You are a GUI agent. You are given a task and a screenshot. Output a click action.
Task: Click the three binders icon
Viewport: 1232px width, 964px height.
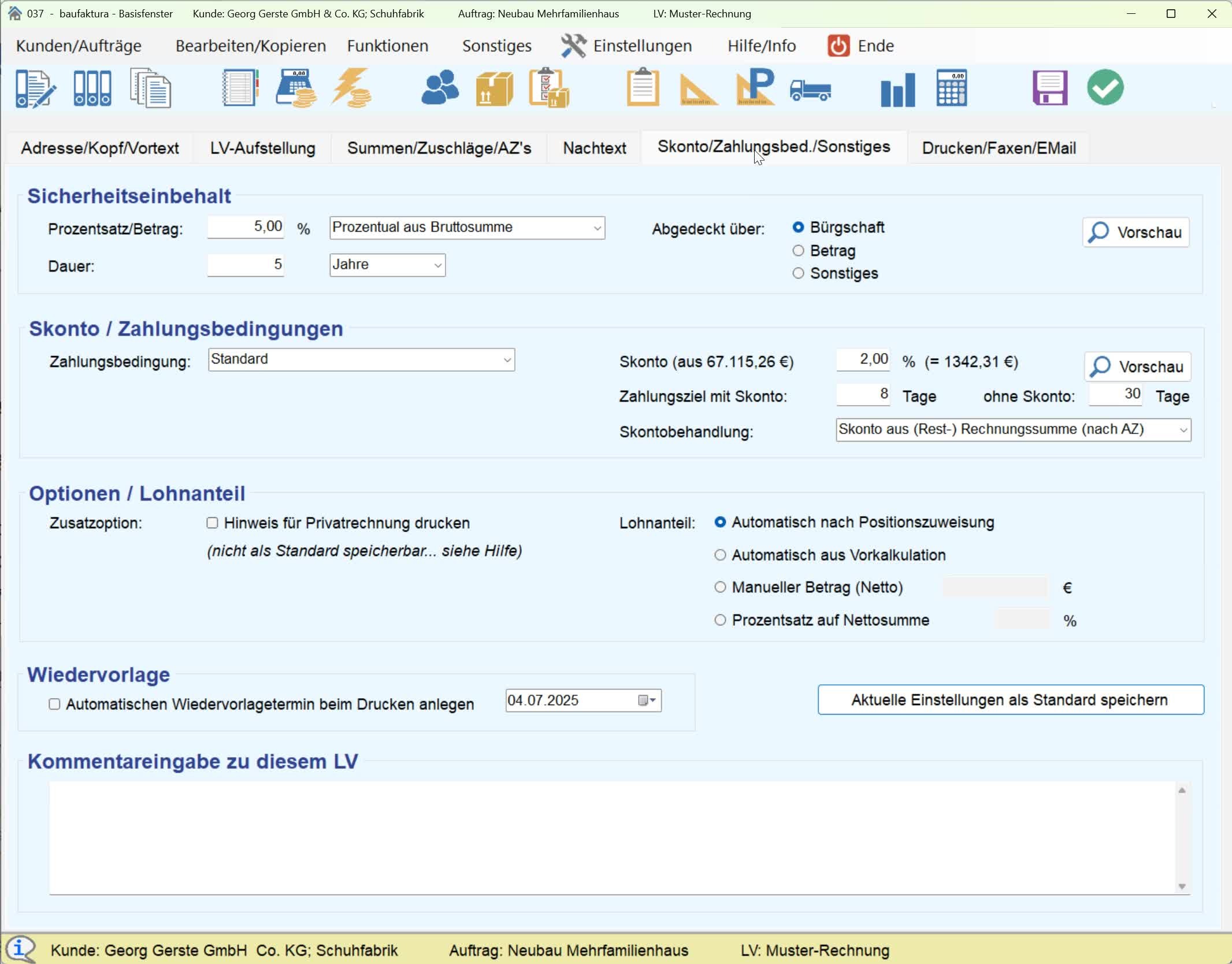click(92, 88)
